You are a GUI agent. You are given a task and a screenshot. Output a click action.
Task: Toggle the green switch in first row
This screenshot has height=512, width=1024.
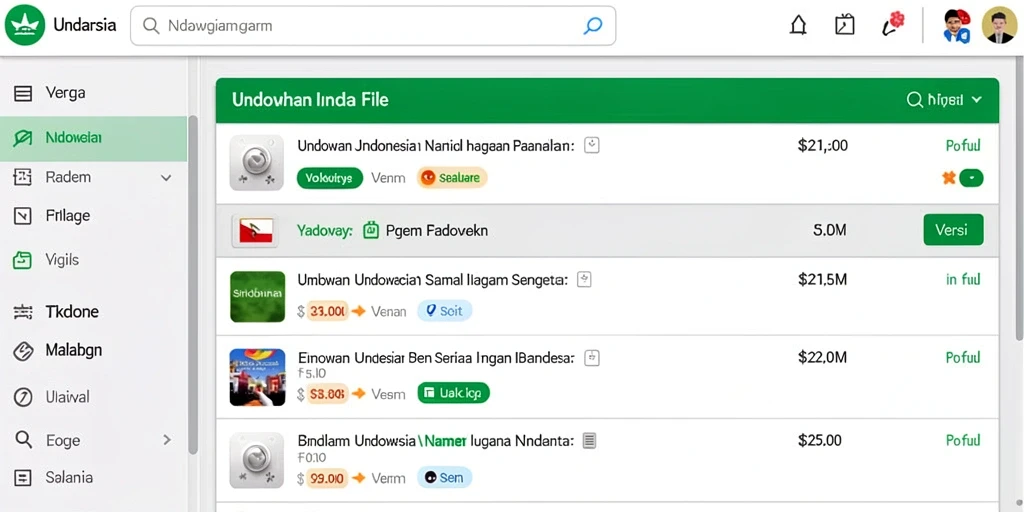click(x=972, y=178)
